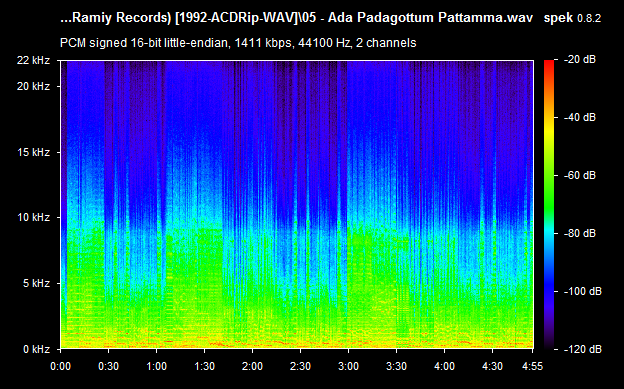Click the 1:00 time axis label

156,366
